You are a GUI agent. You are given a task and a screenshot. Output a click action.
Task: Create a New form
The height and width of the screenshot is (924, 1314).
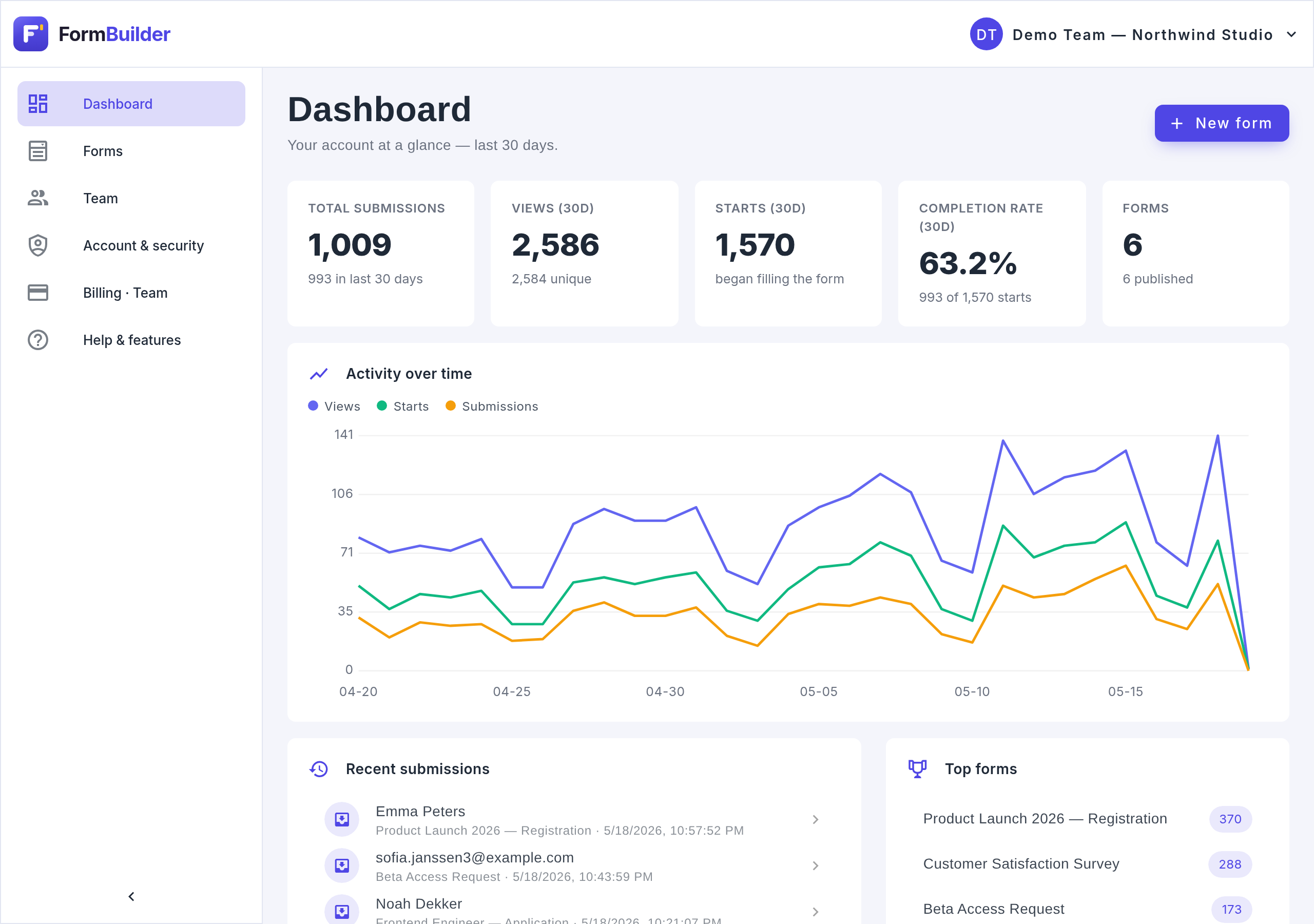pos(1222,123)
